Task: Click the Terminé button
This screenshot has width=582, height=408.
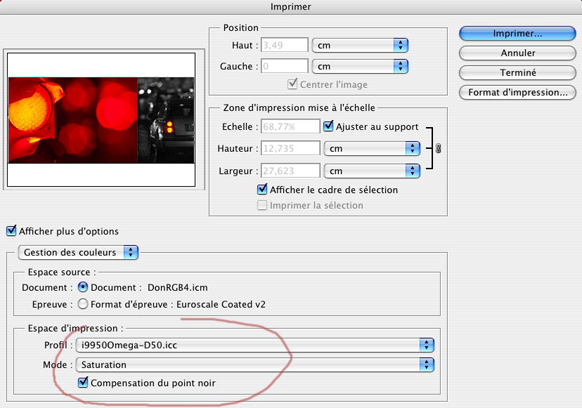Action: pyautogui.click(x=517, y=73)
